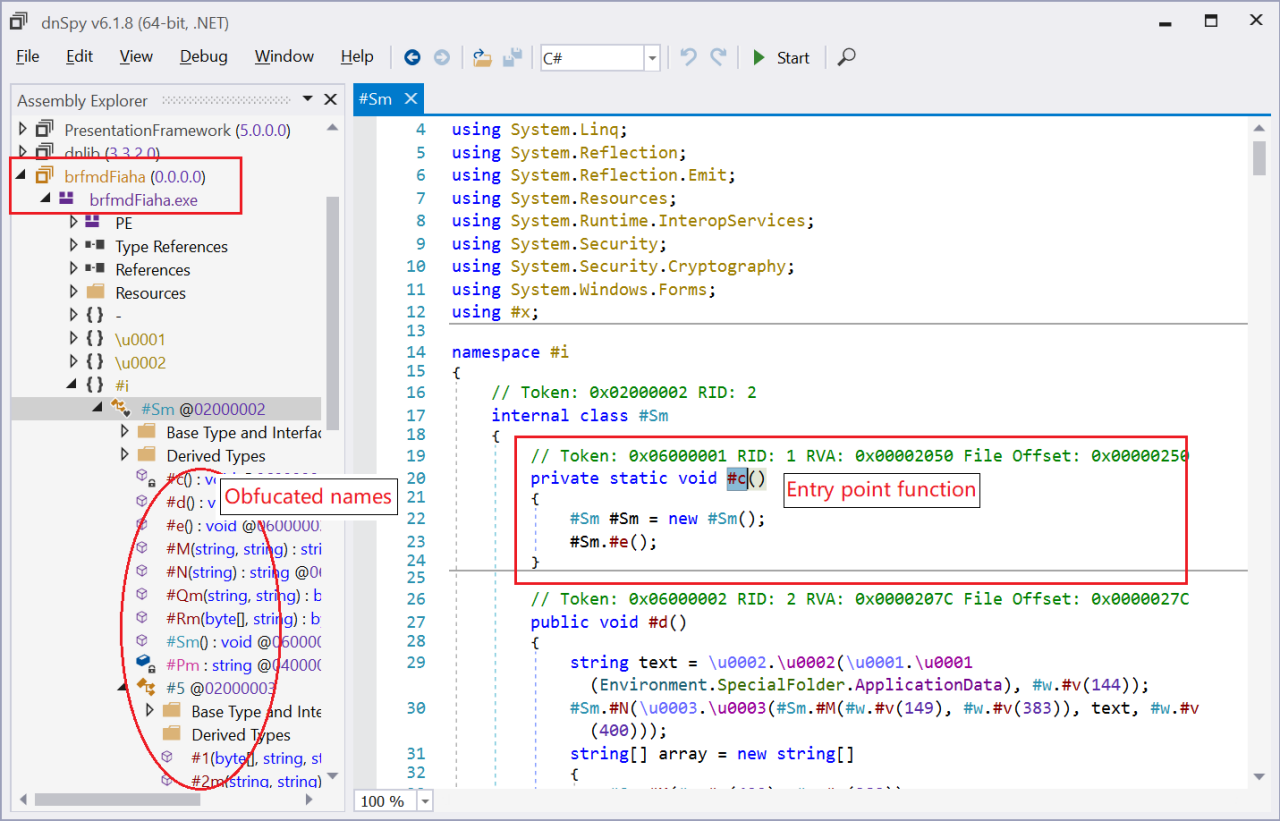Select the Type References tree item
Image resolution: width=1280 pixels, height=821 pixels.
pos(171,246)
